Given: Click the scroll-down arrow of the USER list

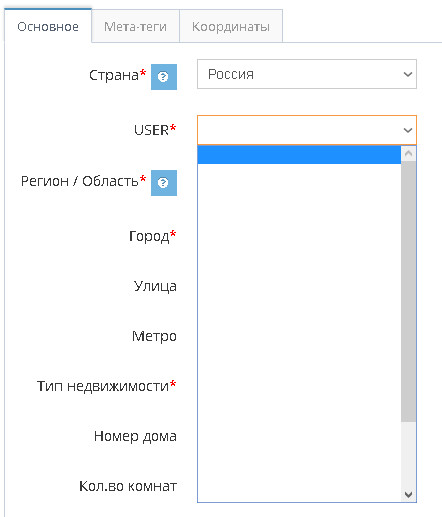Looking at the screenshot, I should point(408,494).
